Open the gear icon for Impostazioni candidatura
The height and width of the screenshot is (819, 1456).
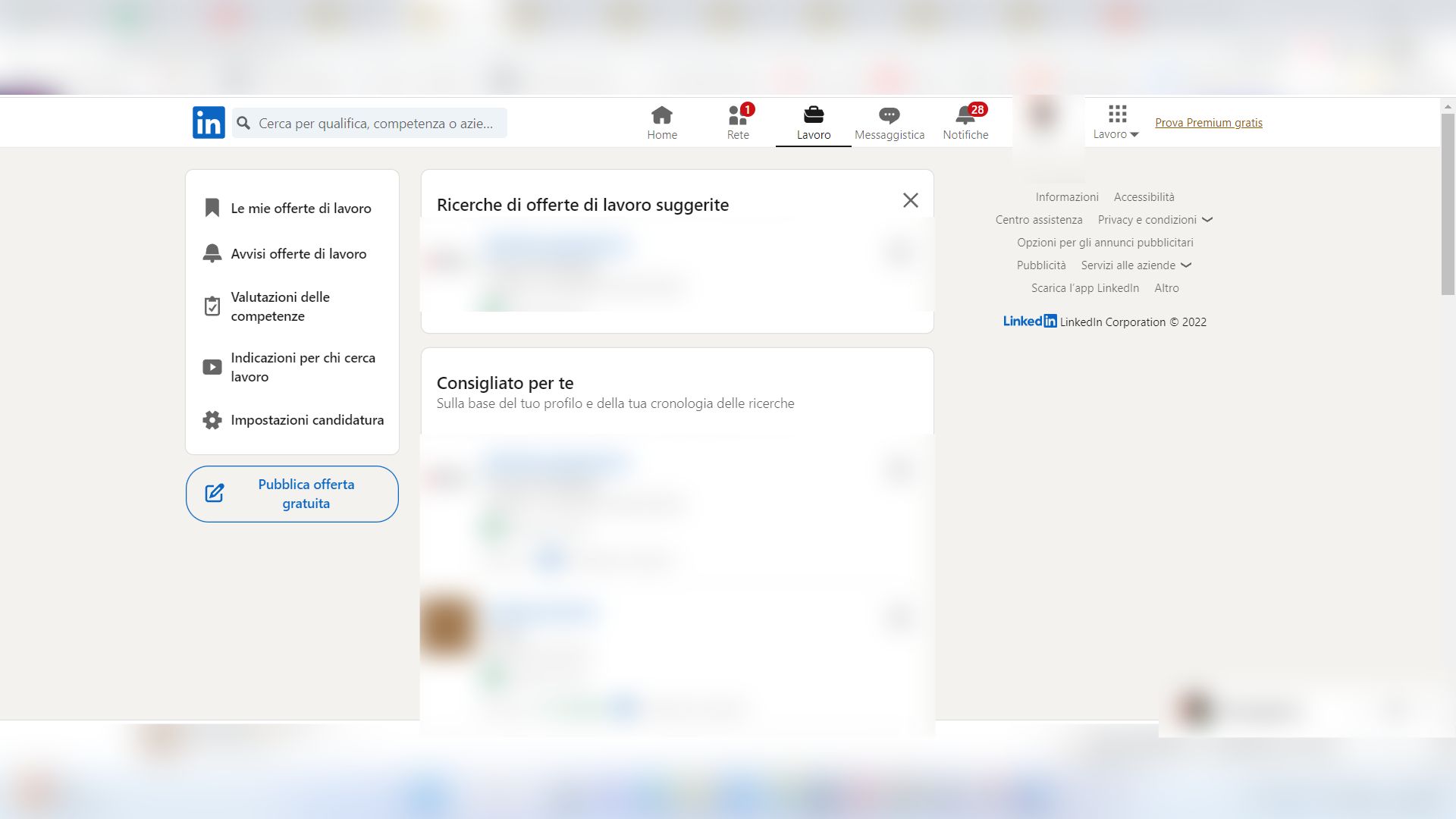[212, 419]
